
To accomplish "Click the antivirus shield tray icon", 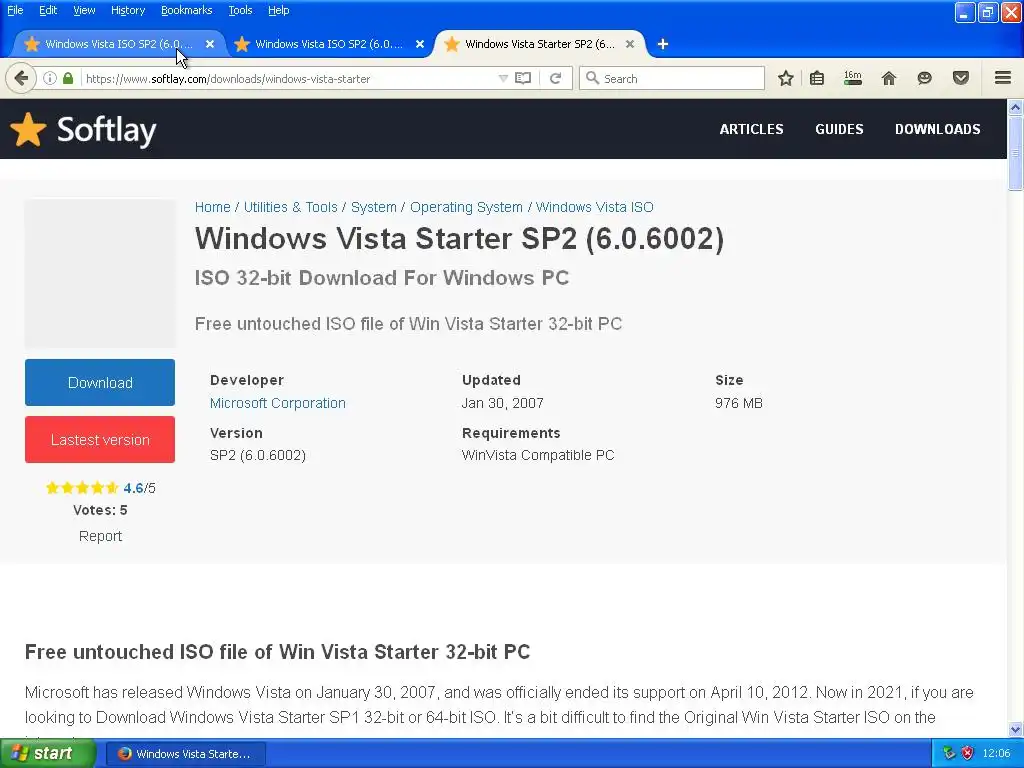I will tap(968, 754).
